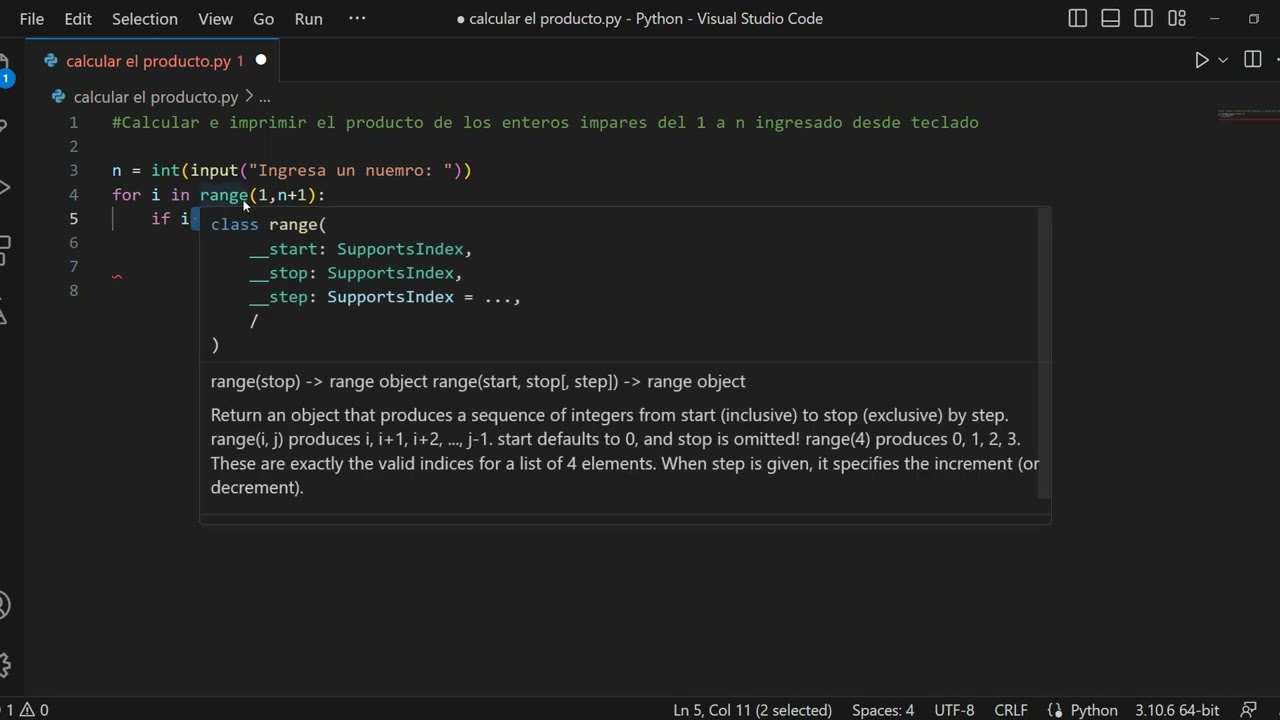
Task: Click "class range(" in the hover popup
Action: tap(268, 224)
